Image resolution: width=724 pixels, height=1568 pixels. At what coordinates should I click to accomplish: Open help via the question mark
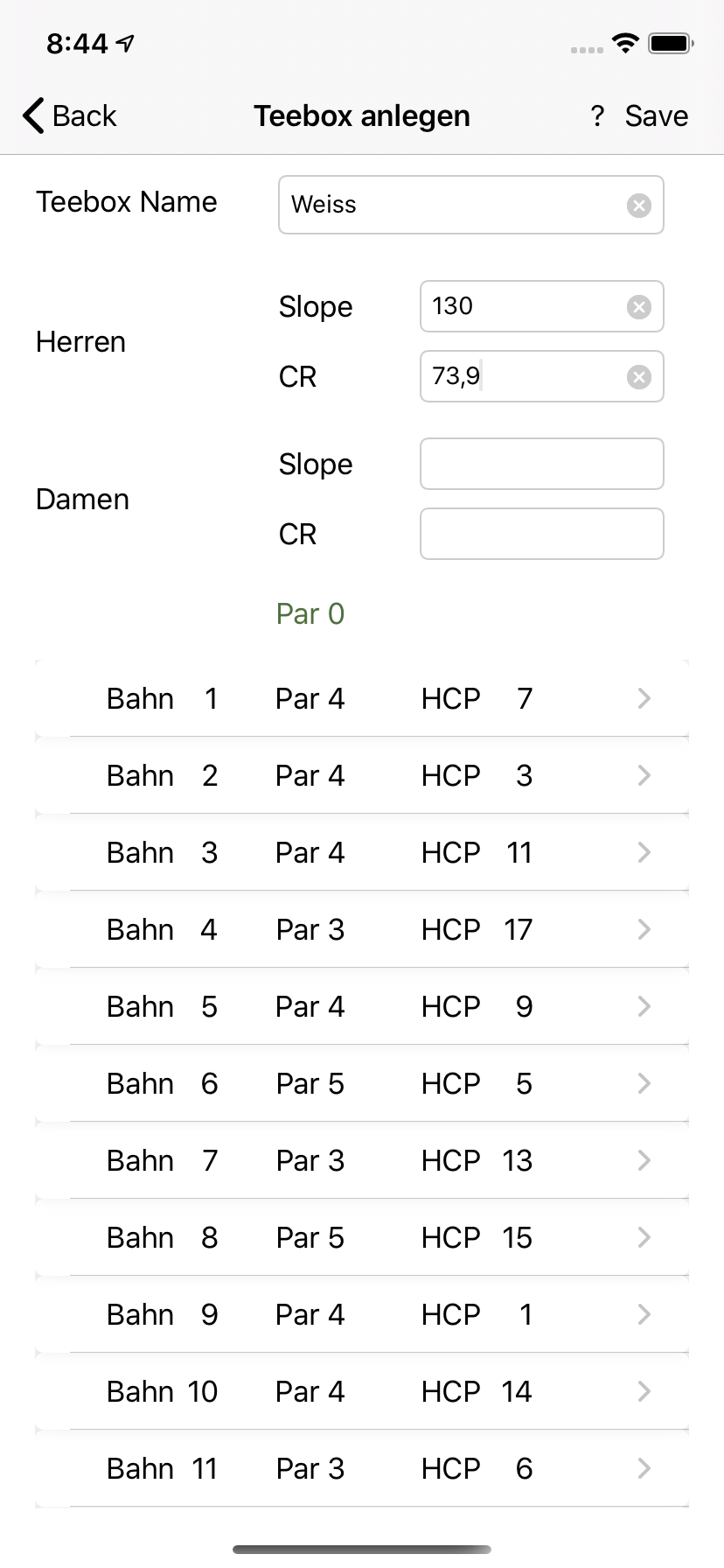point(597,115)
